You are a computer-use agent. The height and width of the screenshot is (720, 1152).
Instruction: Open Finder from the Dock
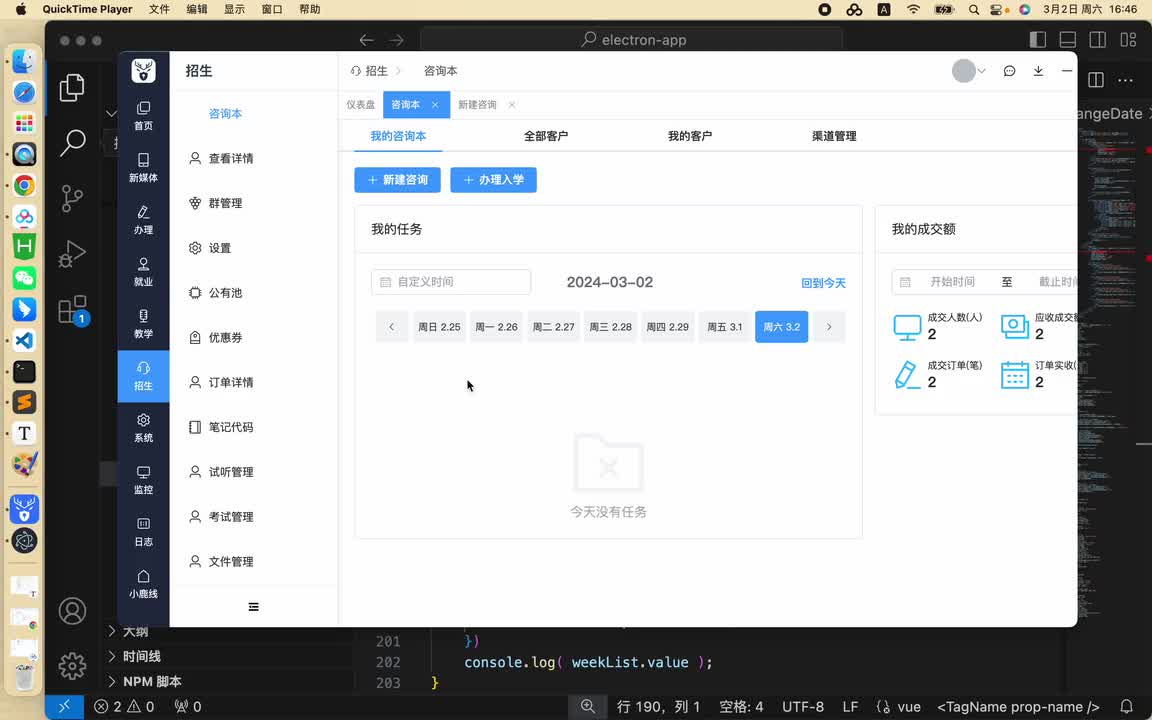pos(24,62)
